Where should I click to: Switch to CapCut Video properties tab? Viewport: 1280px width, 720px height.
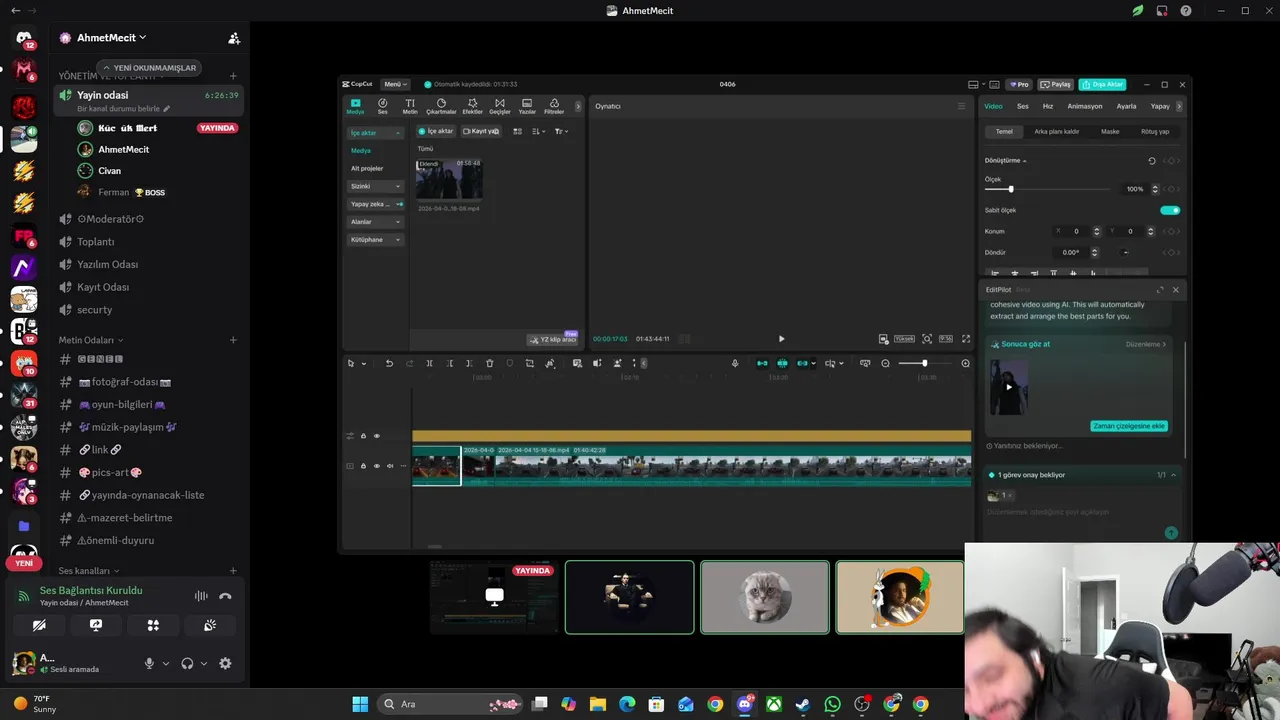coord(993,106)
